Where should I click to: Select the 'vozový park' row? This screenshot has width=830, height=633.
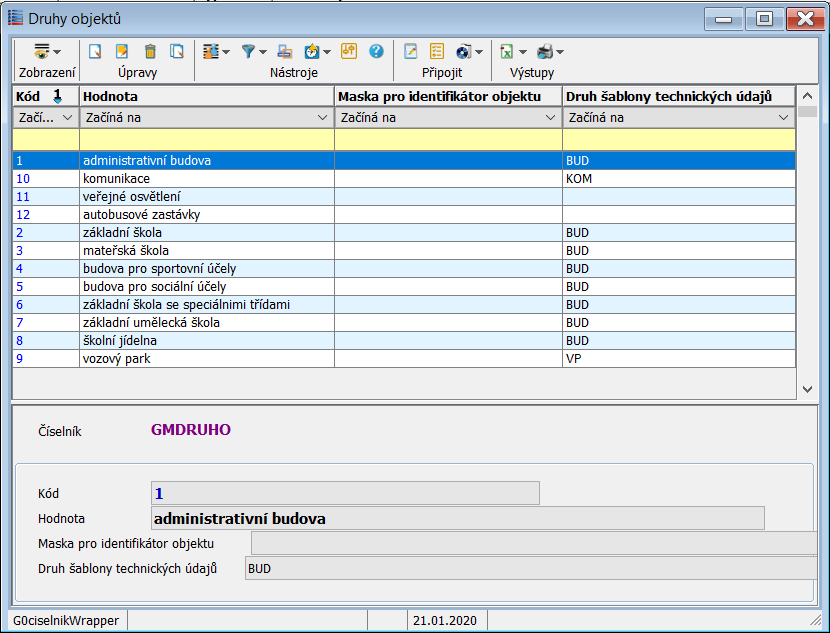(206, 358)
